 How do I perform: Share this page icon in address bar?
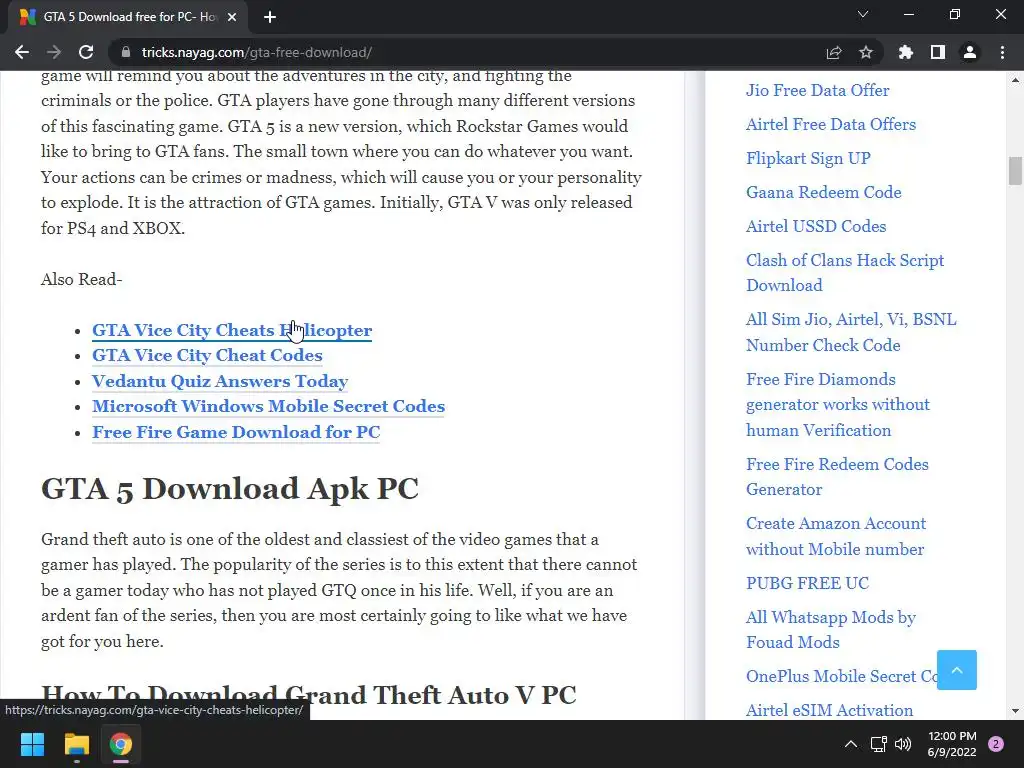834,52
